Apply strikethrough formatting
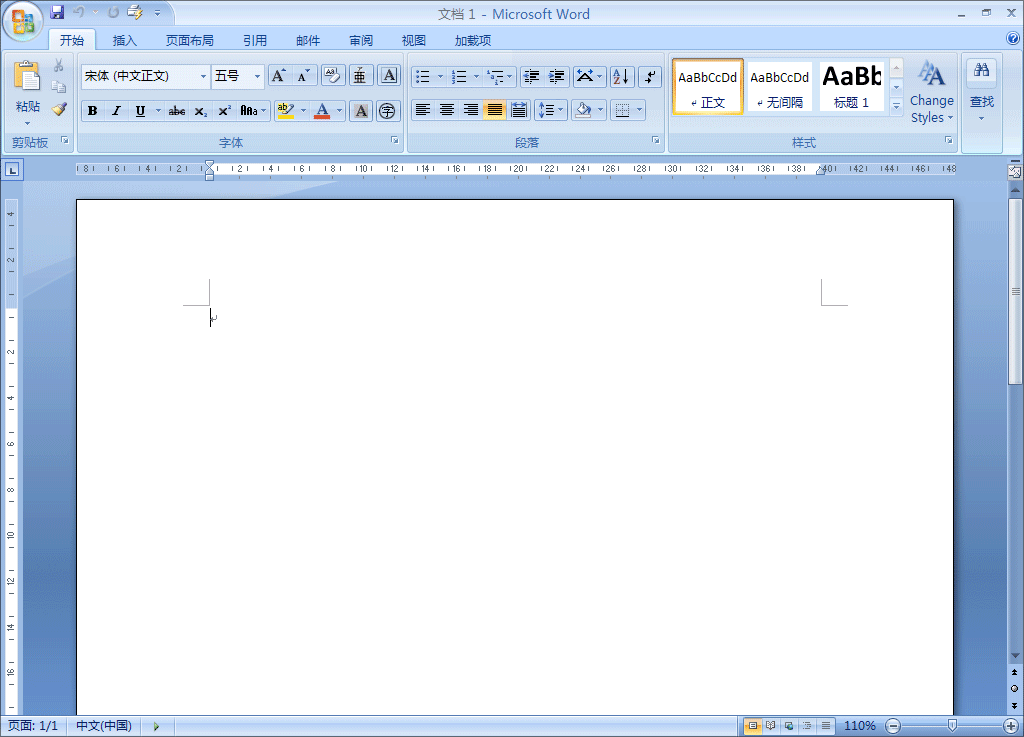Viewport: 1024px width, 737px height. click(177, 111)
